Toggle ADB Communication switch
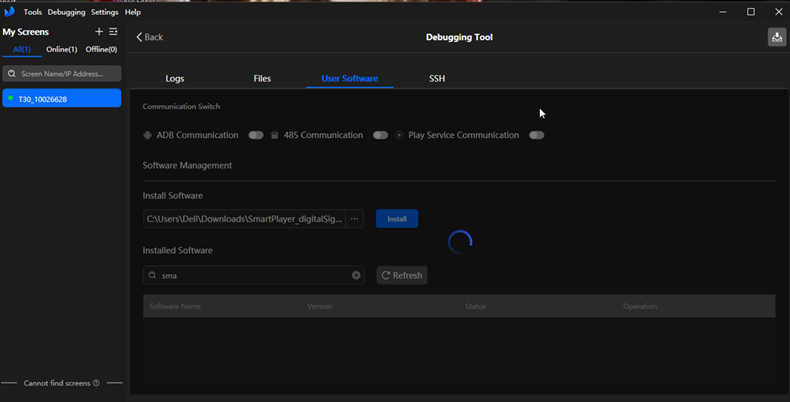Viewport: 790px width, 402px height. point(256,135)
